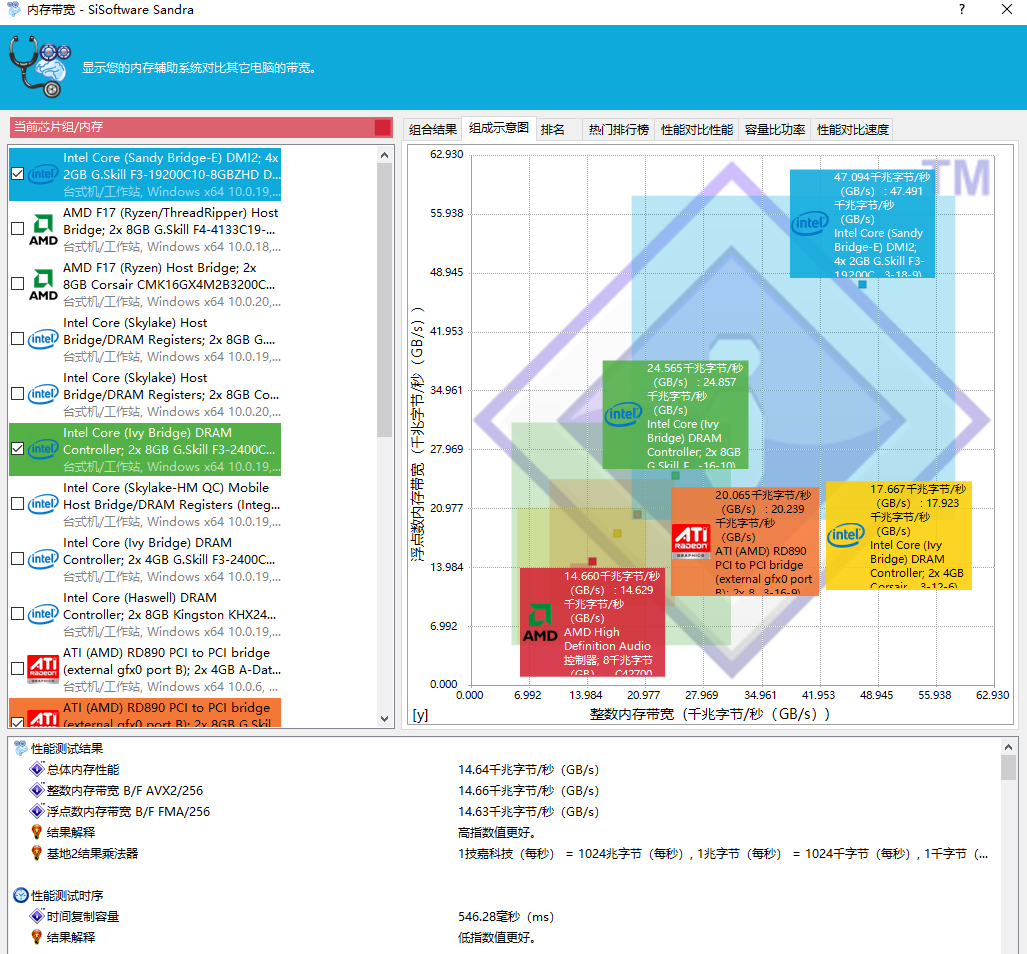Uncheck Intel Sandy Bridge-E DMI2 checkbox
This screenshot has height=954, width=1027.
click(x=18, y=174)
